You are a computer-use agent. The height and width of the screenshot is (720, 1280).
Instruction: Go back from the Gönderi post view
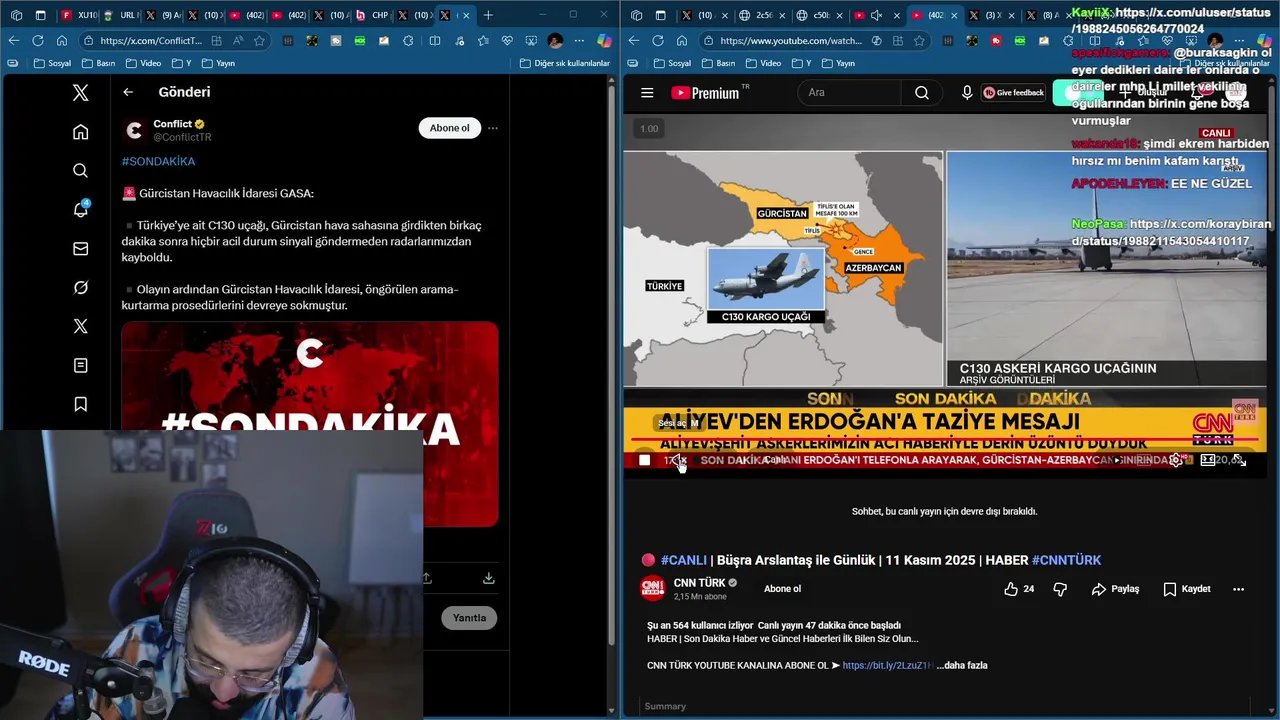(x=128, y=92)
